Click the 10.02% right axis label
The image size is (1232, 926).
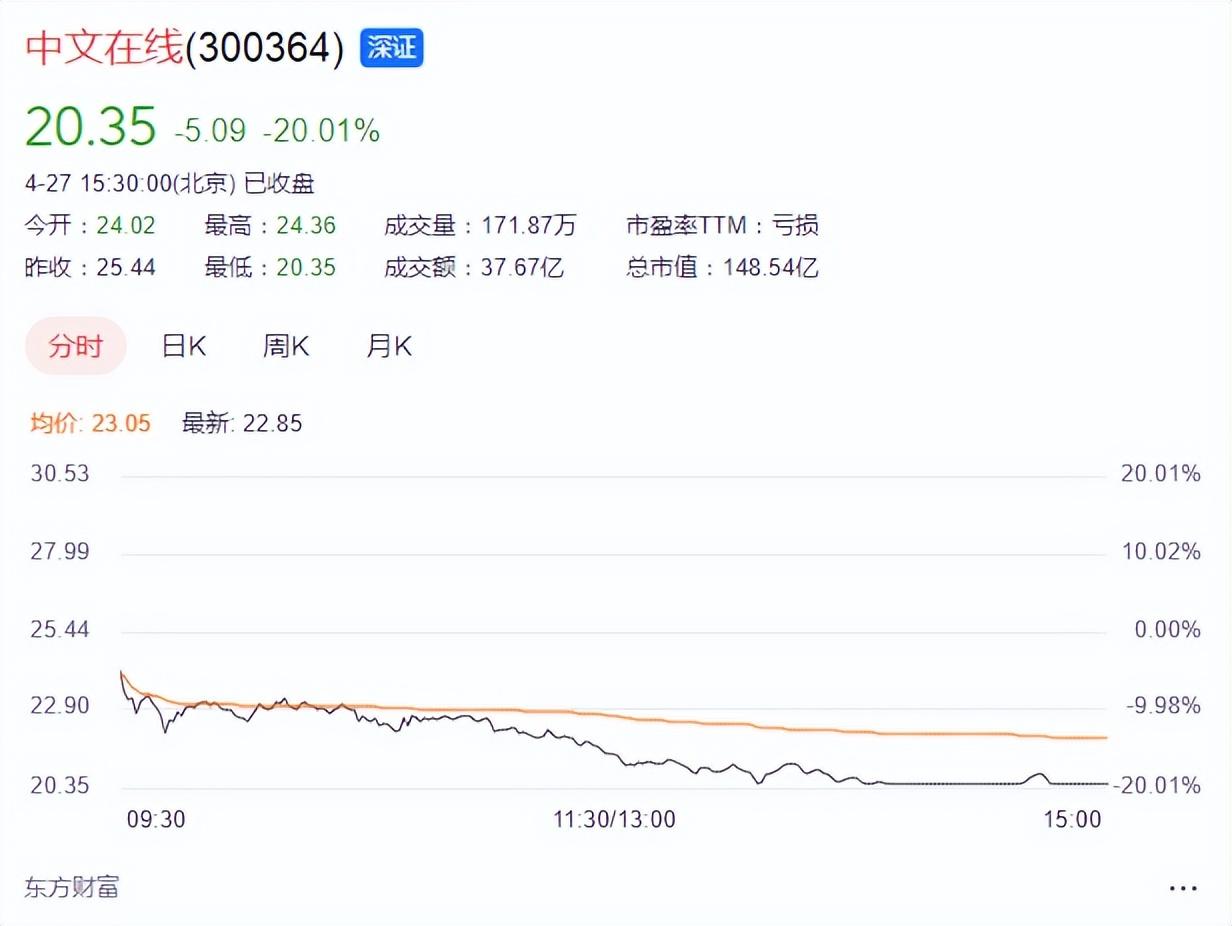pyautogui.click(x=1161, y=552)
